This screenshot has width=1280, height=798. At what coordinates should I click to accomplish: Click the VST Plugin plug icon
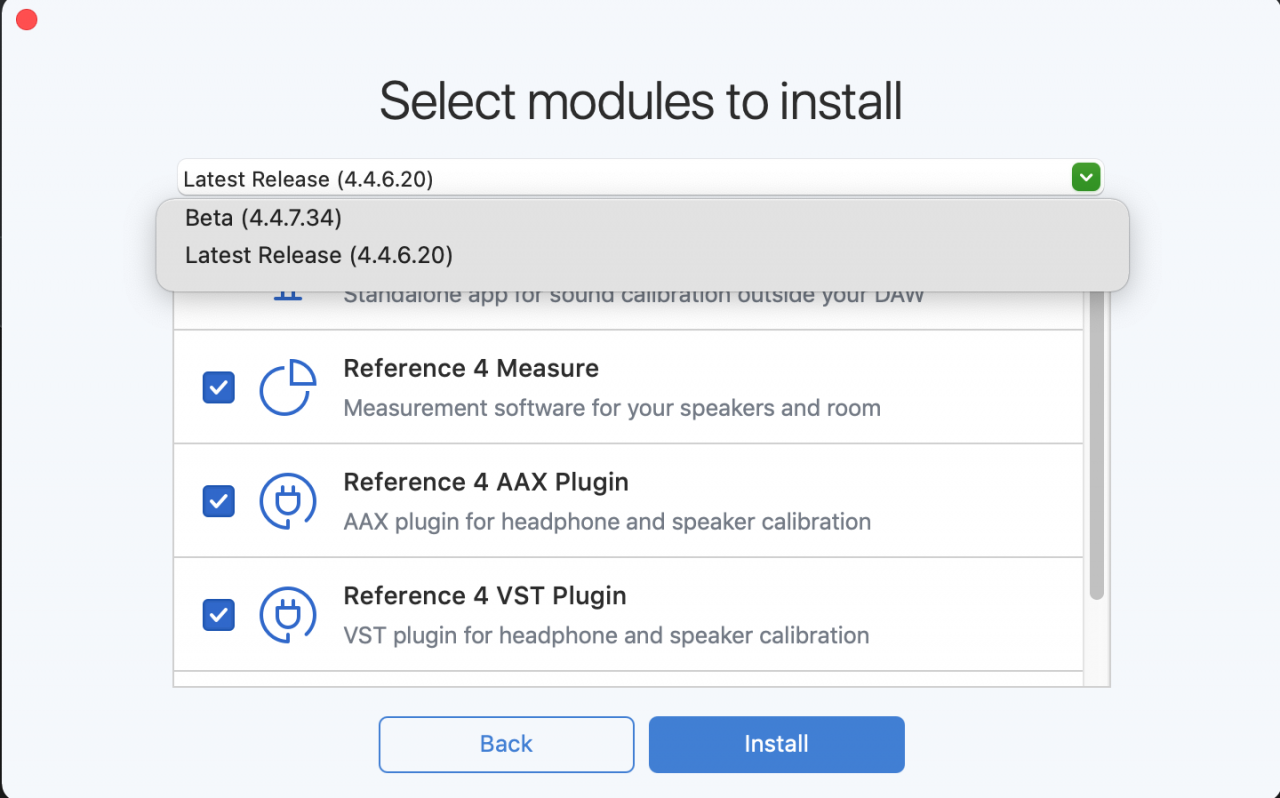click(288, 614)
